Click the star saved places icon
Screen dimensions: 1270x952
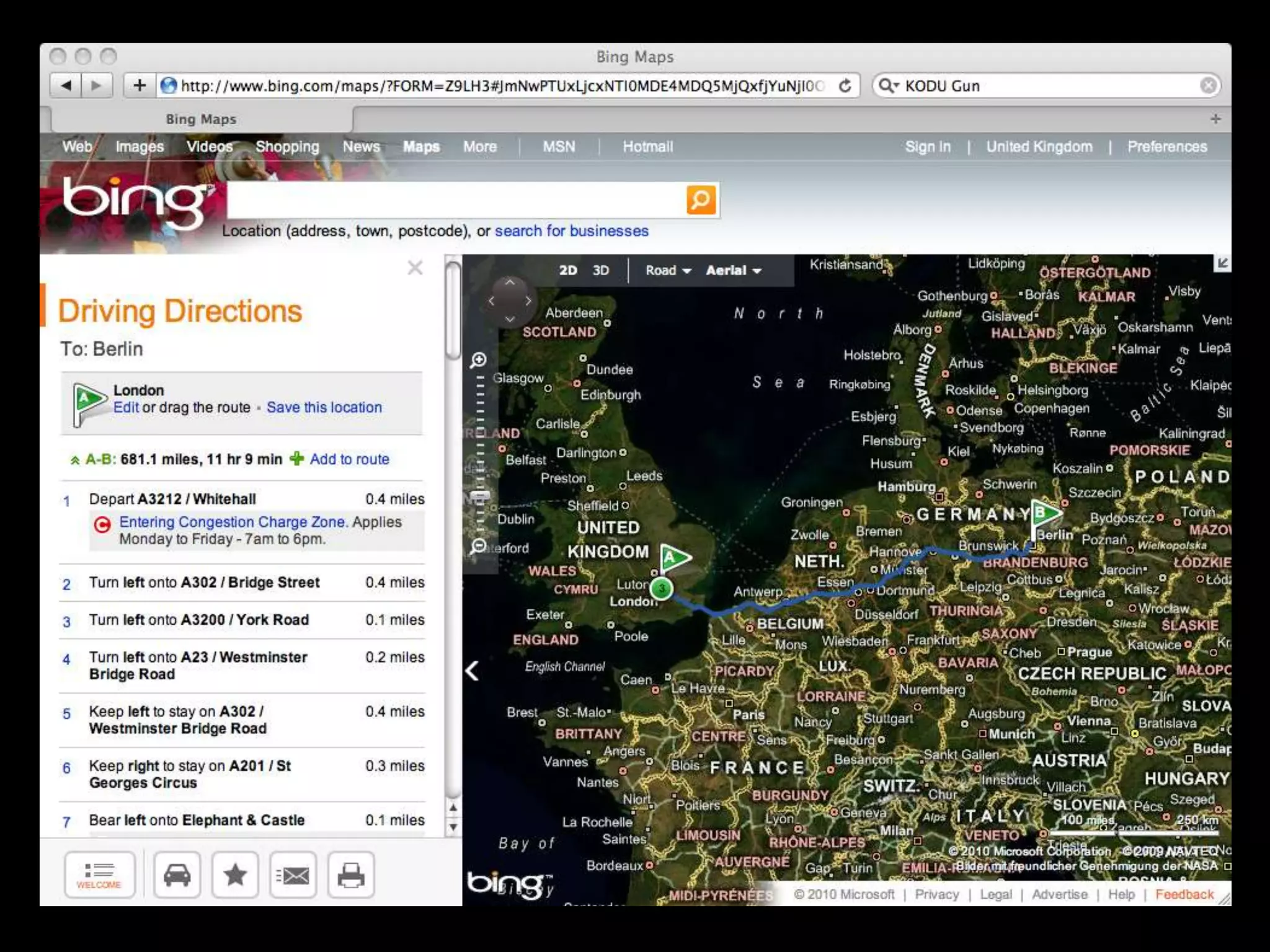pyautogui.click(x=235, y=875)
